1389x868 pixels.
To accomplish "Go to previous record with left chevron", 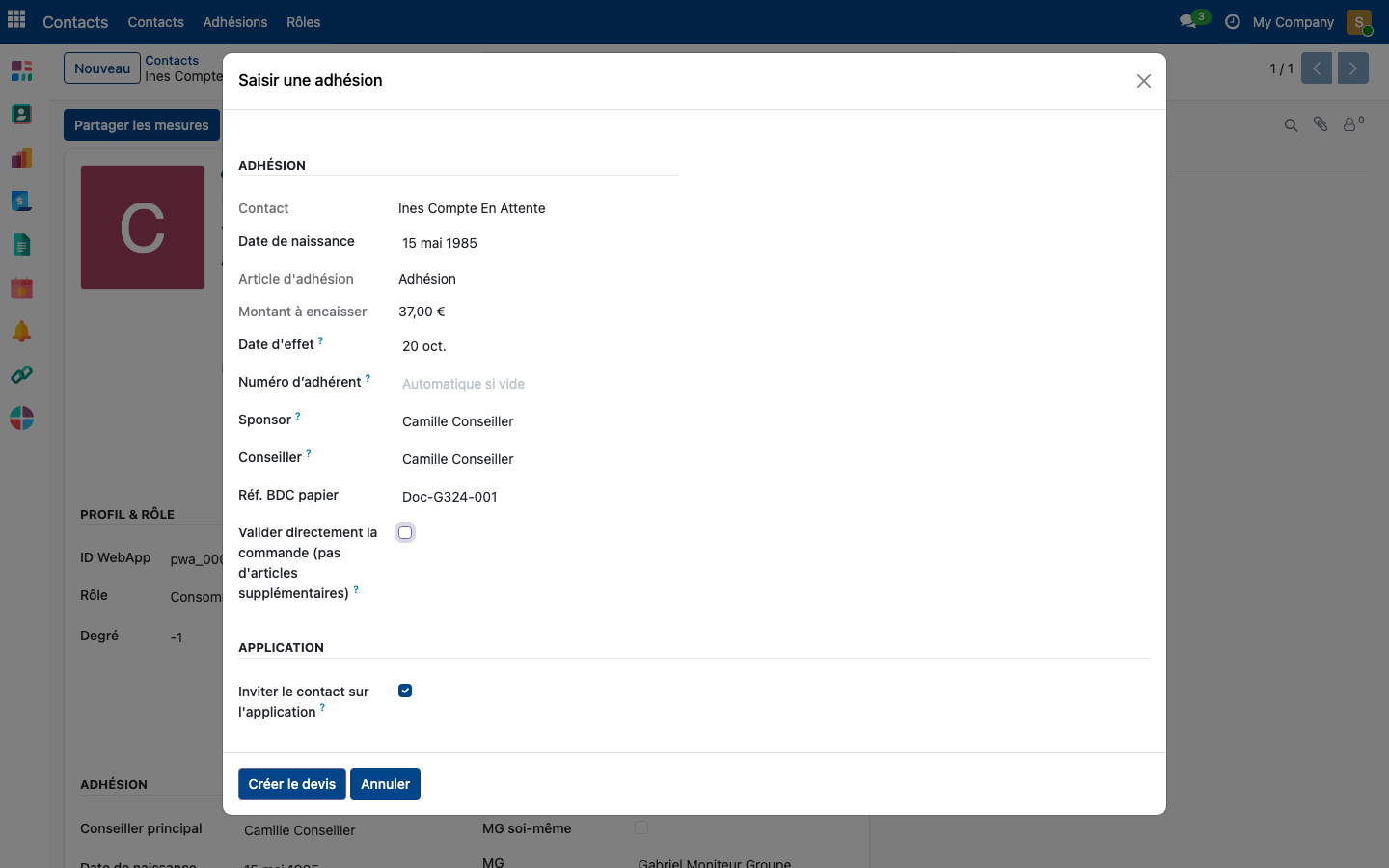I will 1317,68.
